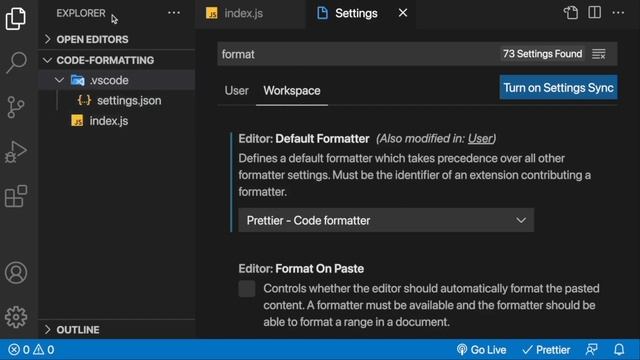
Task: Open the Run and Debug view
Action: [x=16, y=152]
